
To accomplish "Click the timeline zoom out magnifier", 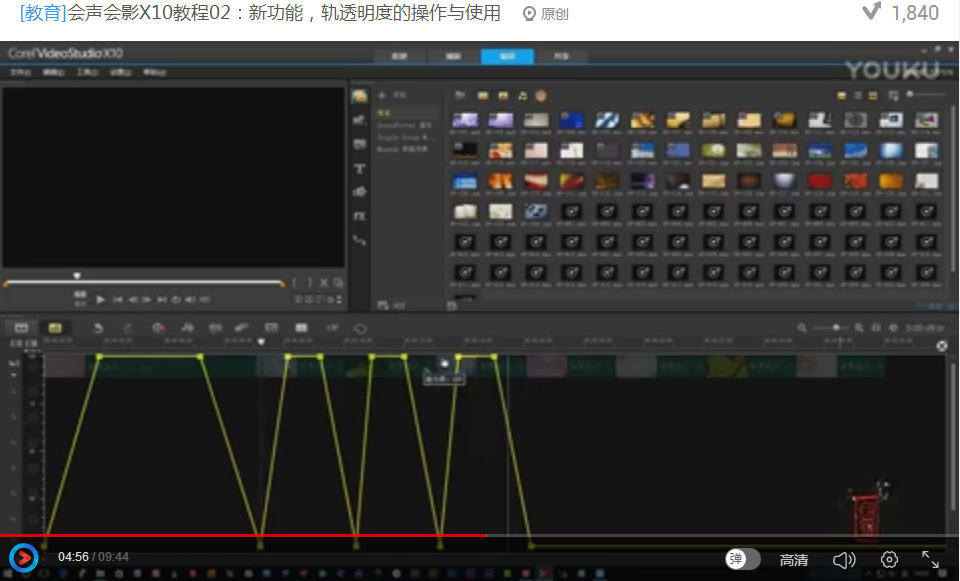I will tap(801, 328).
